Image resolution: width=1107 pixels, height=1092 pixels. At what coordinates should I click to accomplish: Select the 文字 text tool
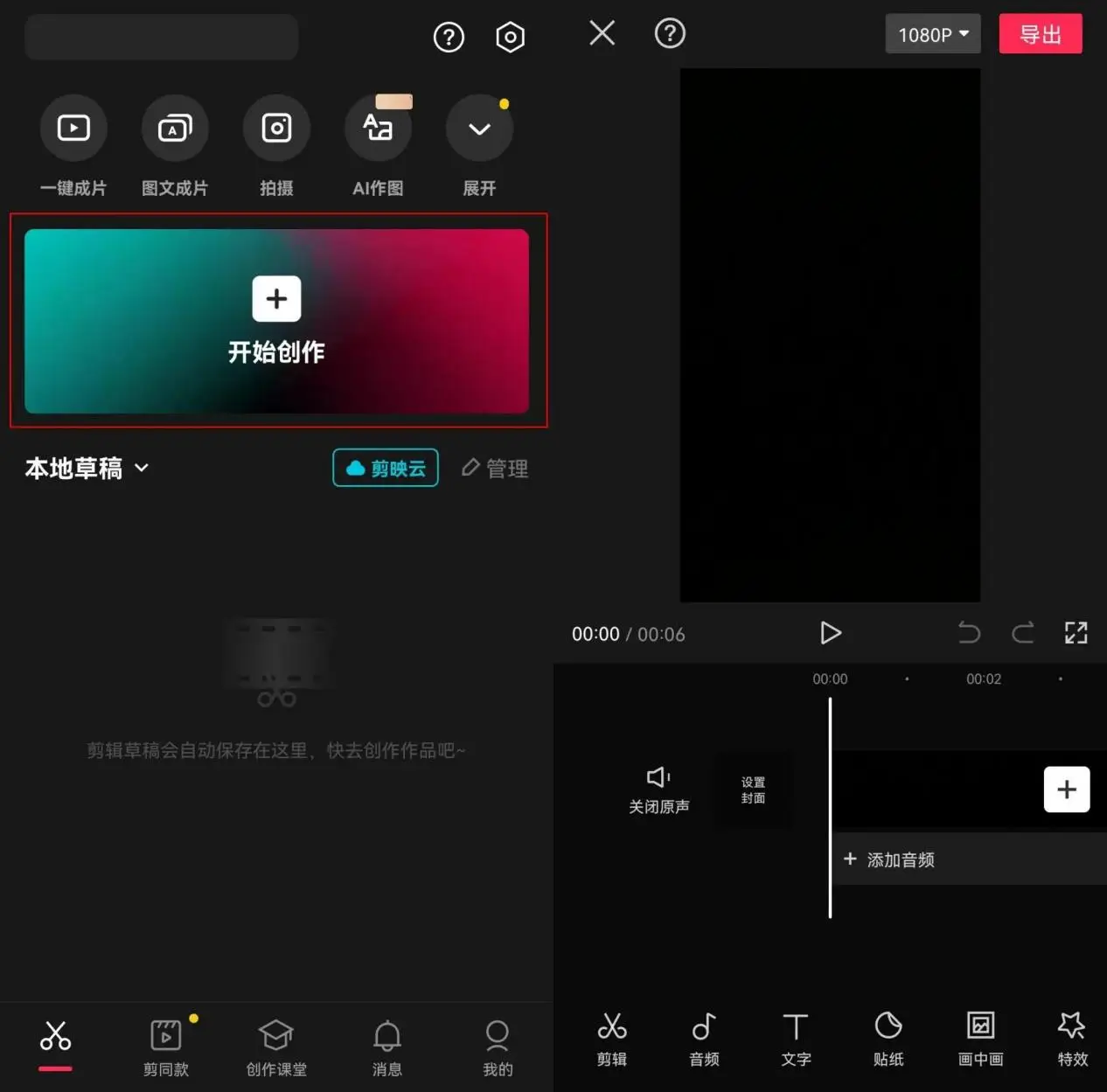click(x=796, y=1038)
